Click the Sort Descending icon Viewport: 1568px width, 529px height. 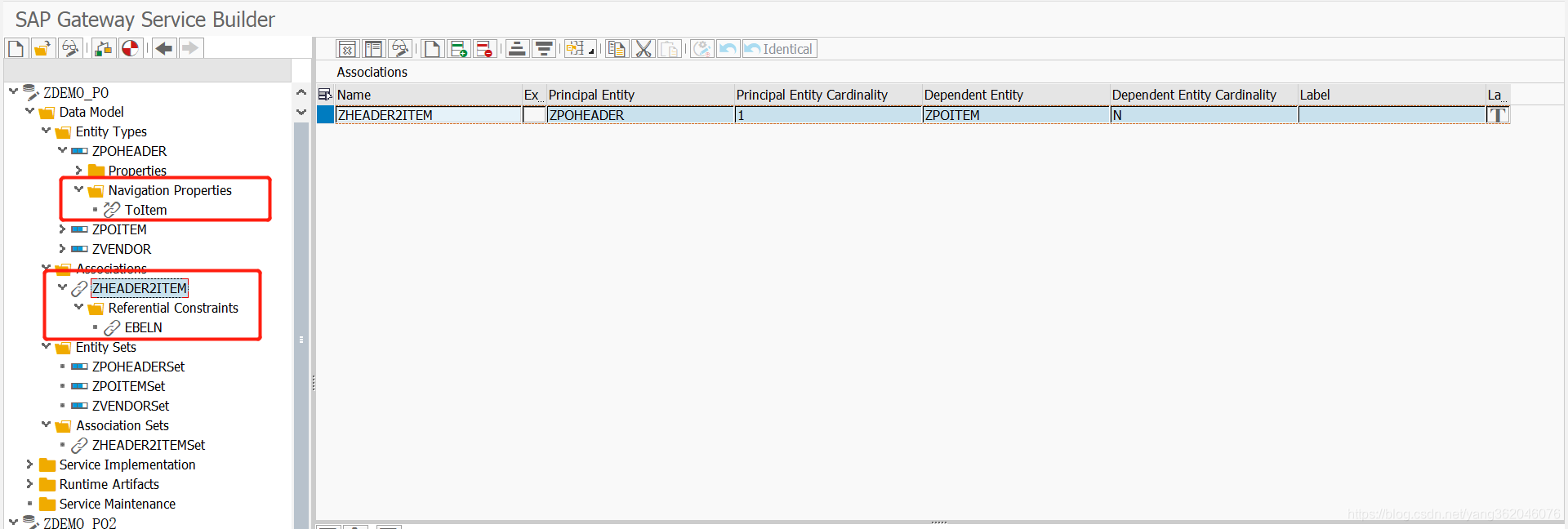pyautogui.click(x=543, y=50)
